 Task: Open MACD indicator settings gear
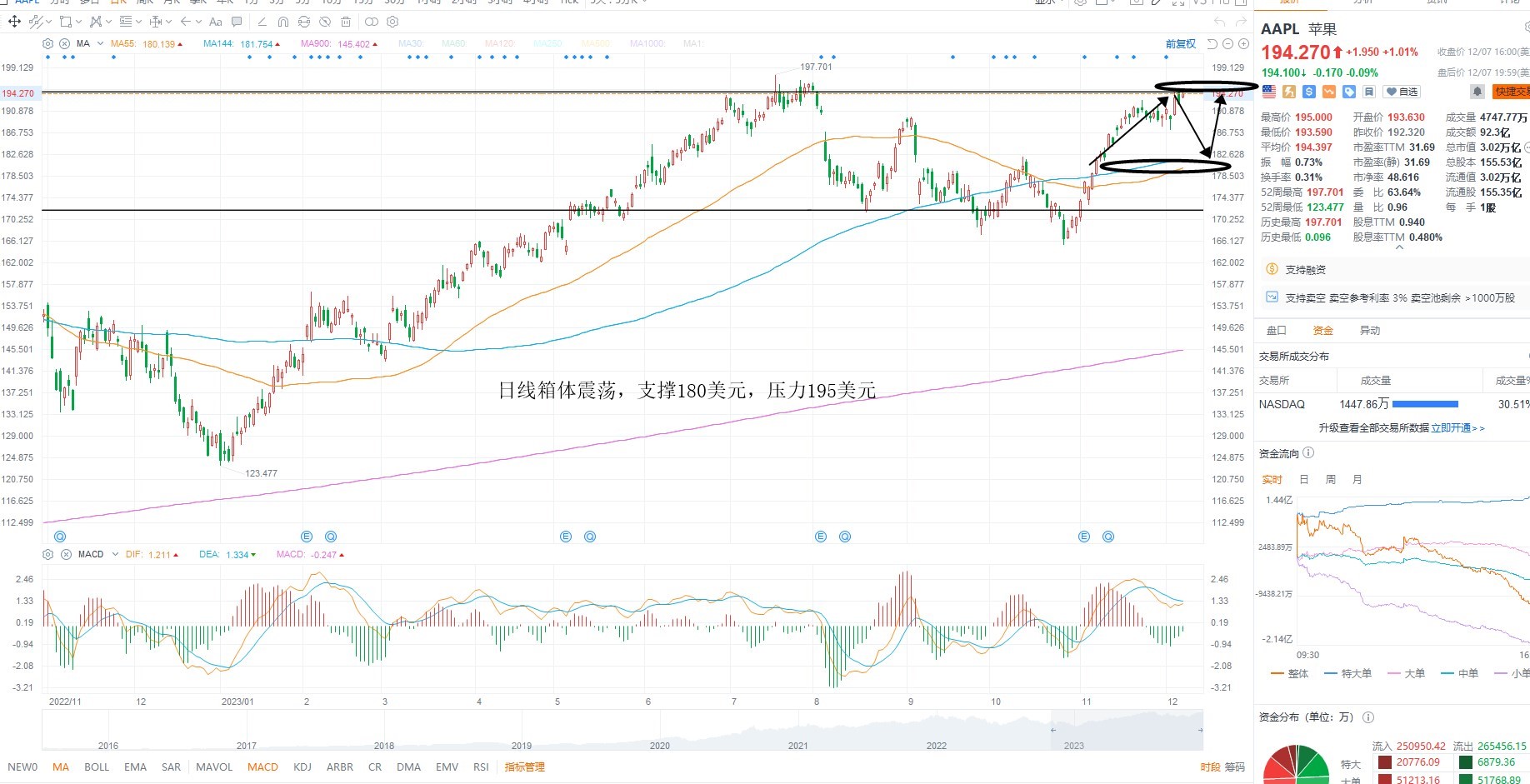click(48, 554)
